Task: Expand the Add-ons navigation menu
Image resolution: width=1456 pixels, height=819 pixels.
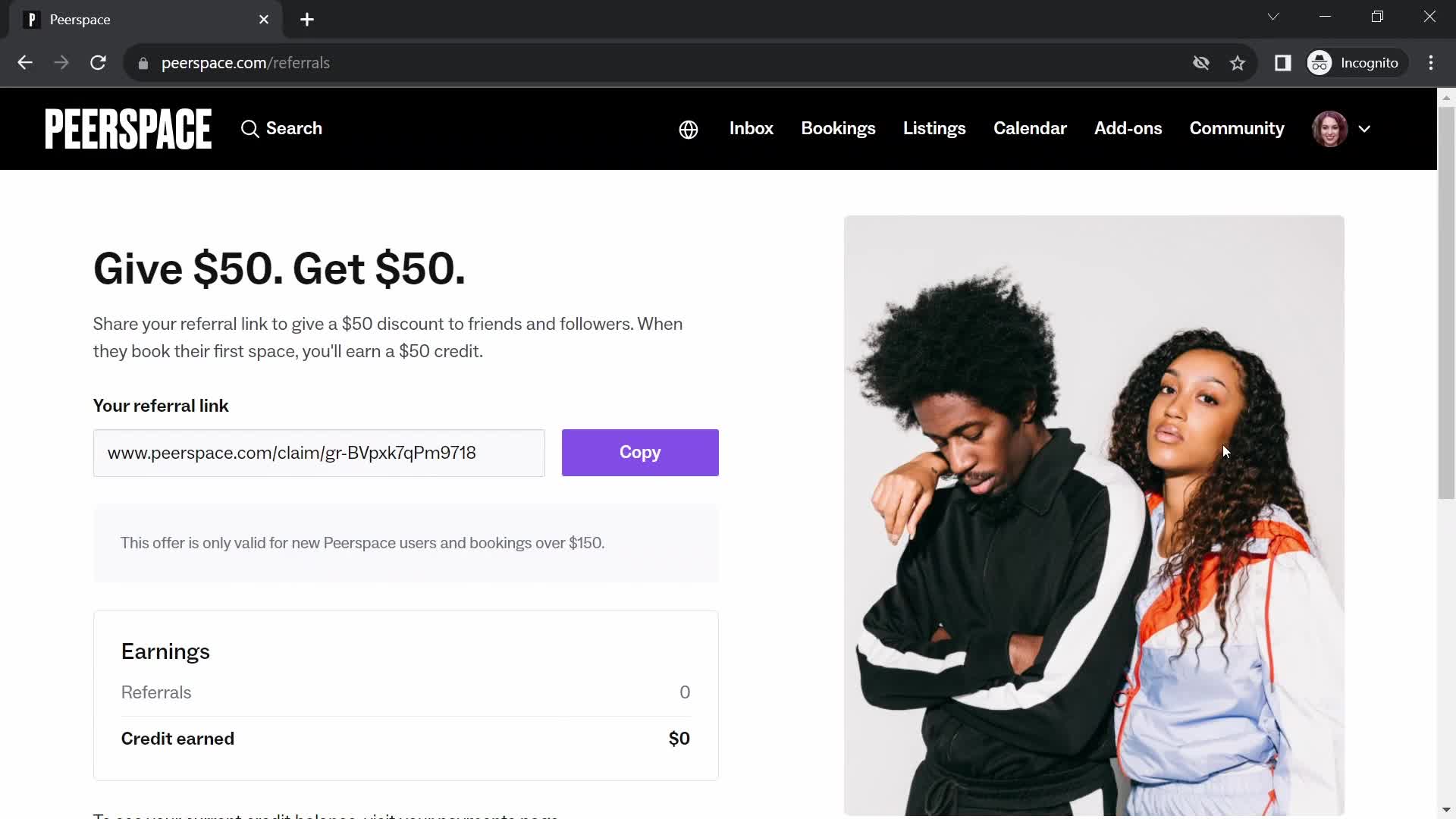Action: pyautogui.click(x=1128, y=128)
